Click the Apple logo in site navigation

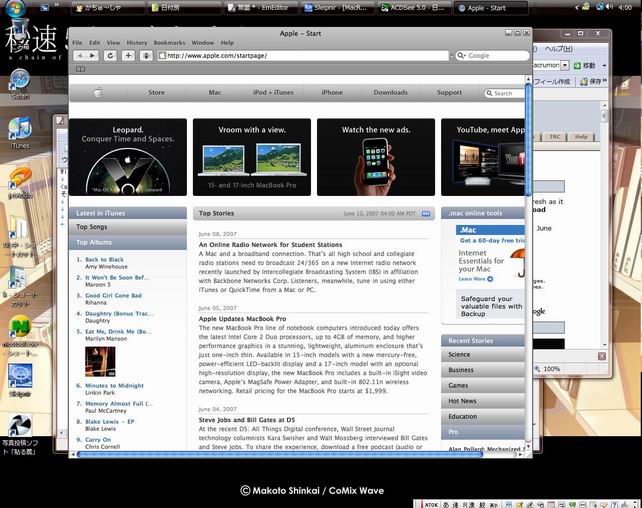pos(98,93)
